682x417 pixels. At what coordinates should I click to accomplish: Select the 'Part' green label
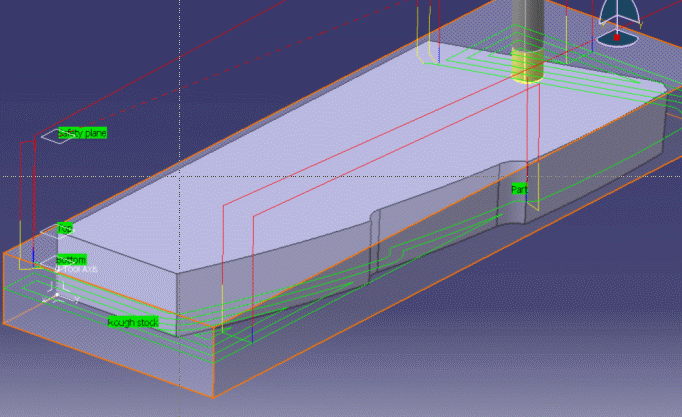click(518, 189)
